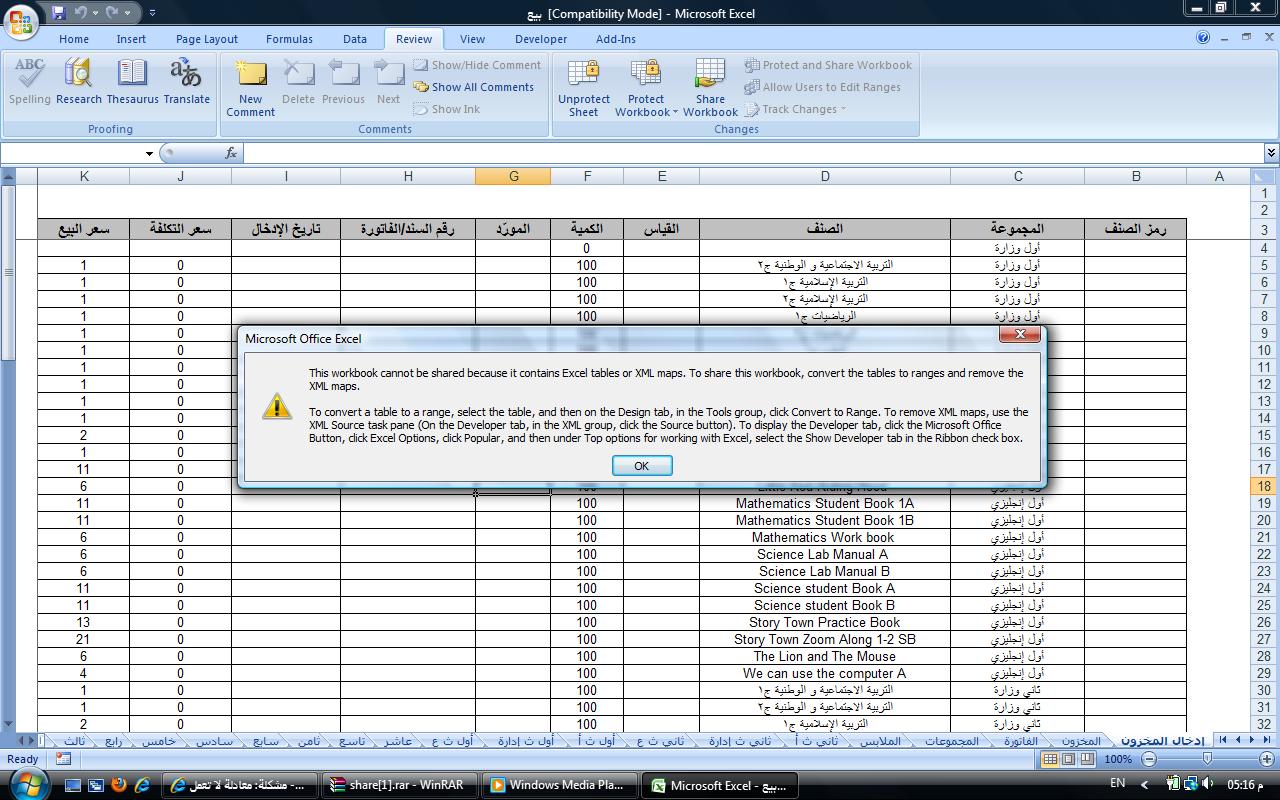1280x800 pixels.
Task: Open the Research pane
Action: pos(78,82)
